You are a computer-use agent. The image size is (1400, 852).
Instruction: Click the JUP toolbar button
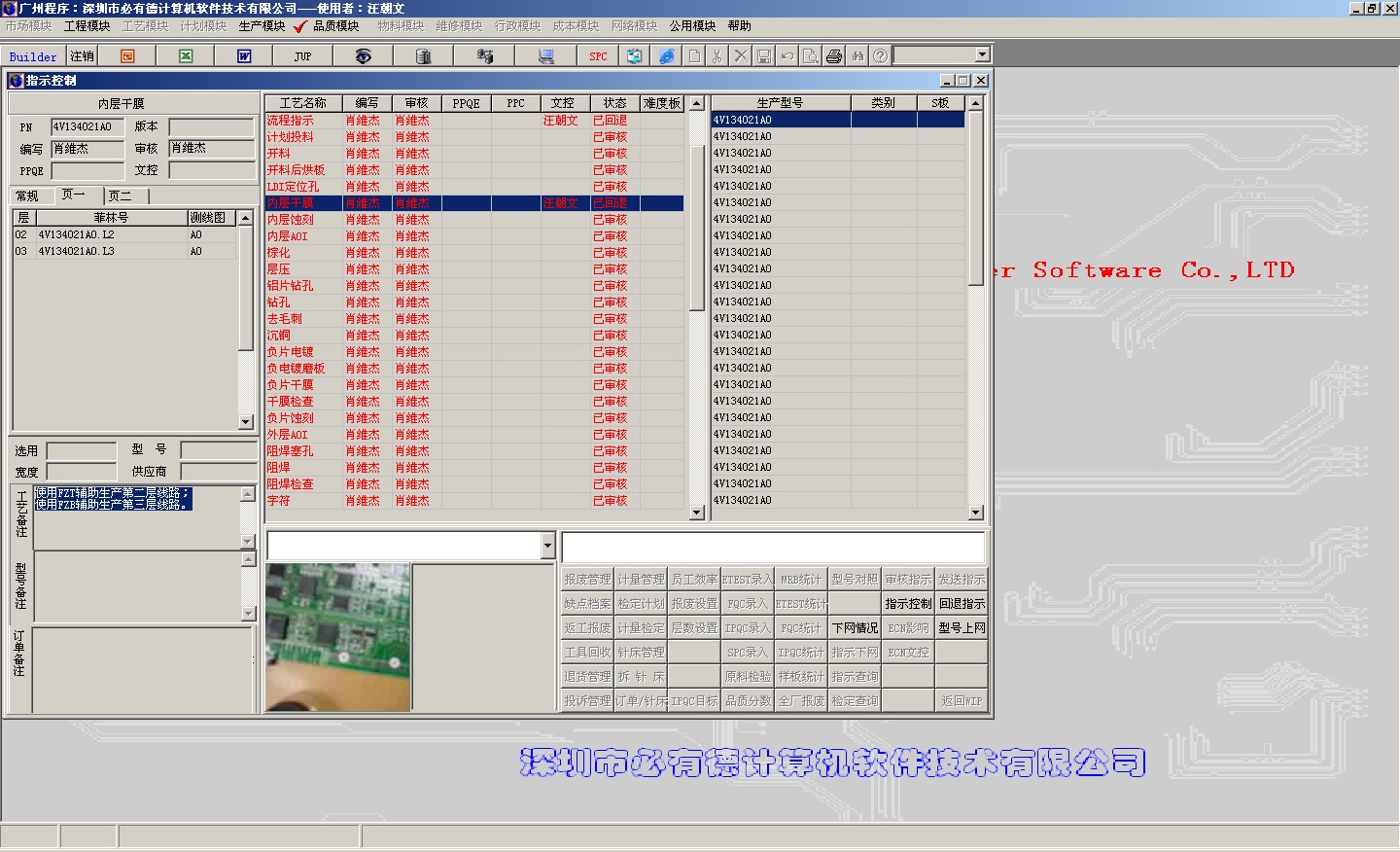pos(302,56)
